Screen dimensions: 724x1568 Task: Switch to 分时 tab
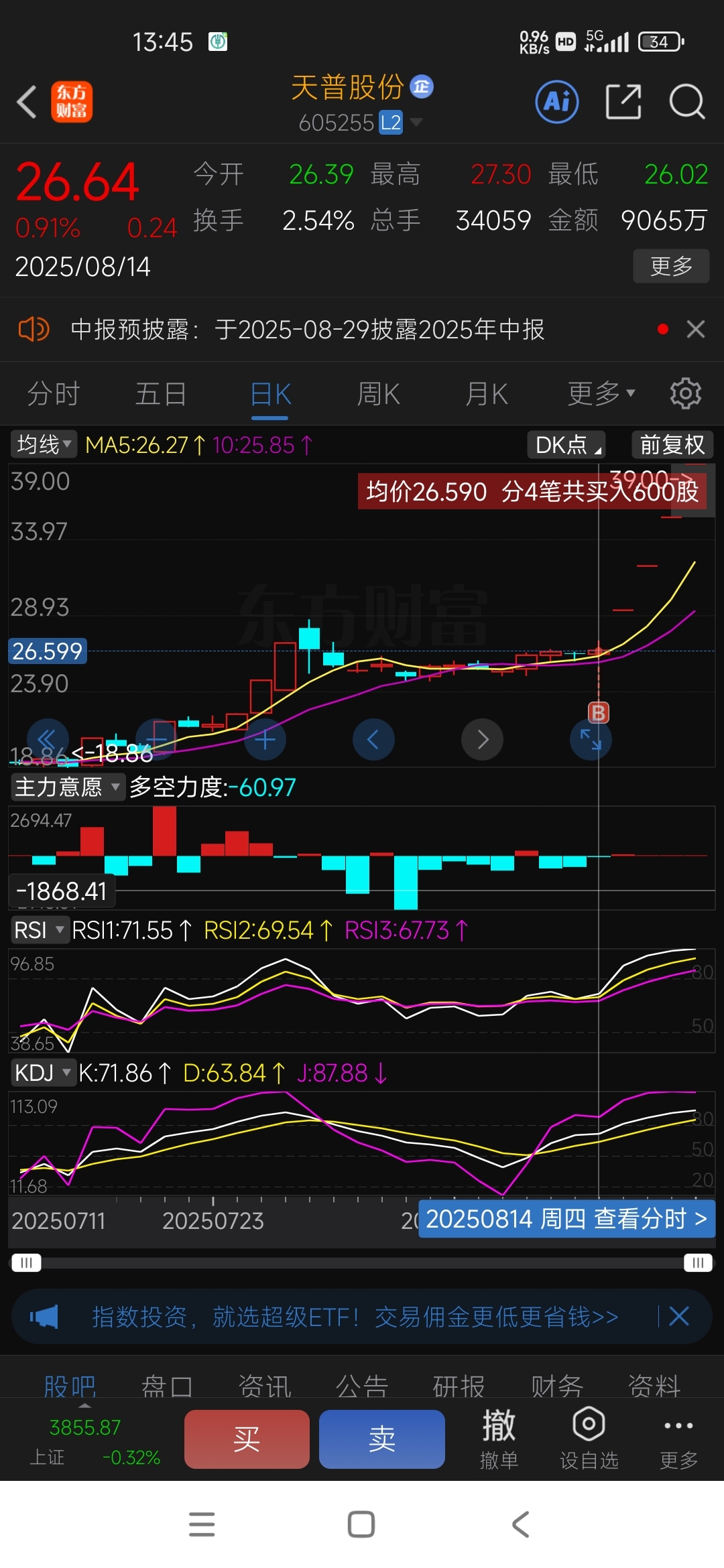pyautogui.click(x=54, y=393)
